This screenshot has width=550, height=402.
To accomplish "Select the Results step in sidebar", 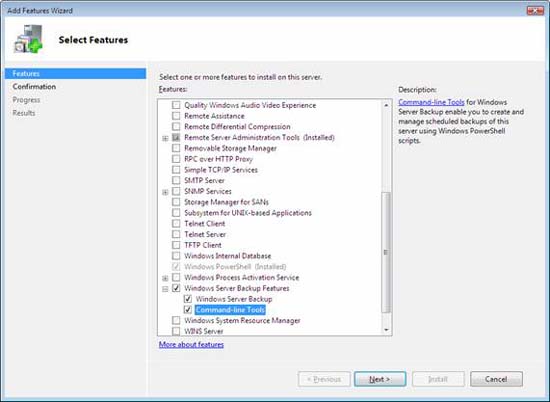I will pos(24,113).
